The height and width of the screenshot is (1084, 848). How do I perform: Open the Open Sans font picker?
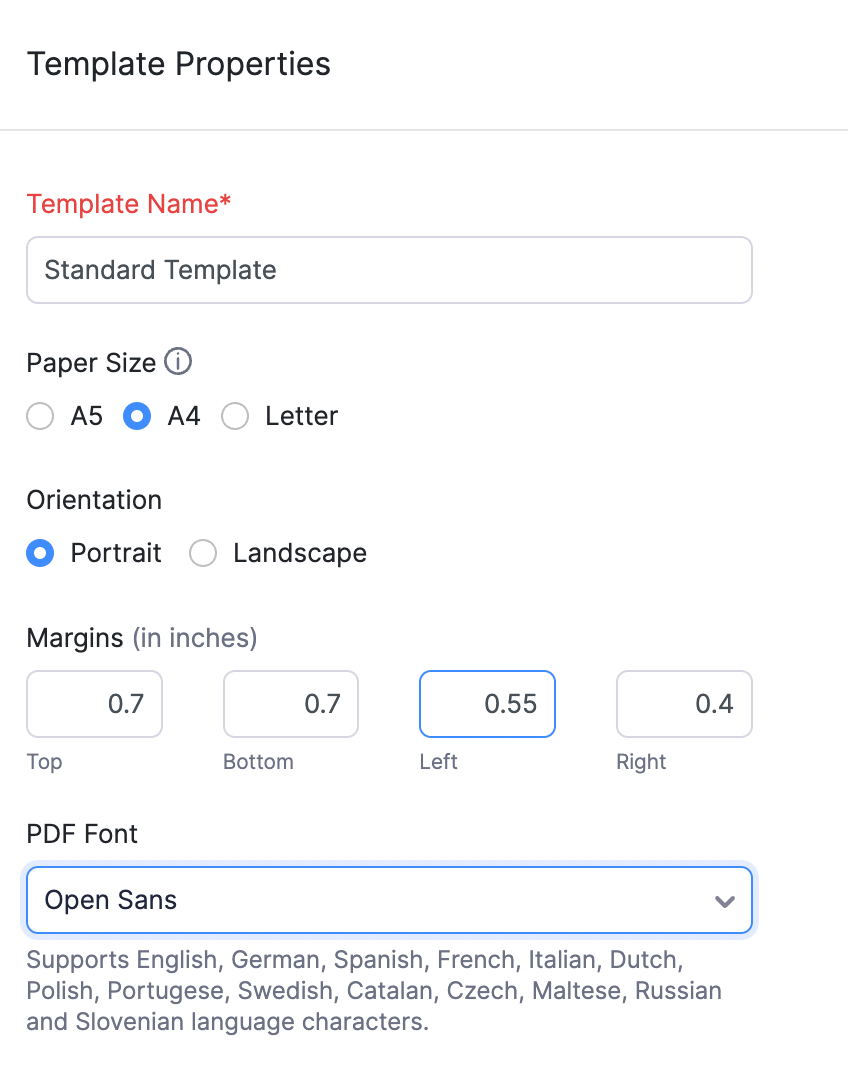[389, 900]
